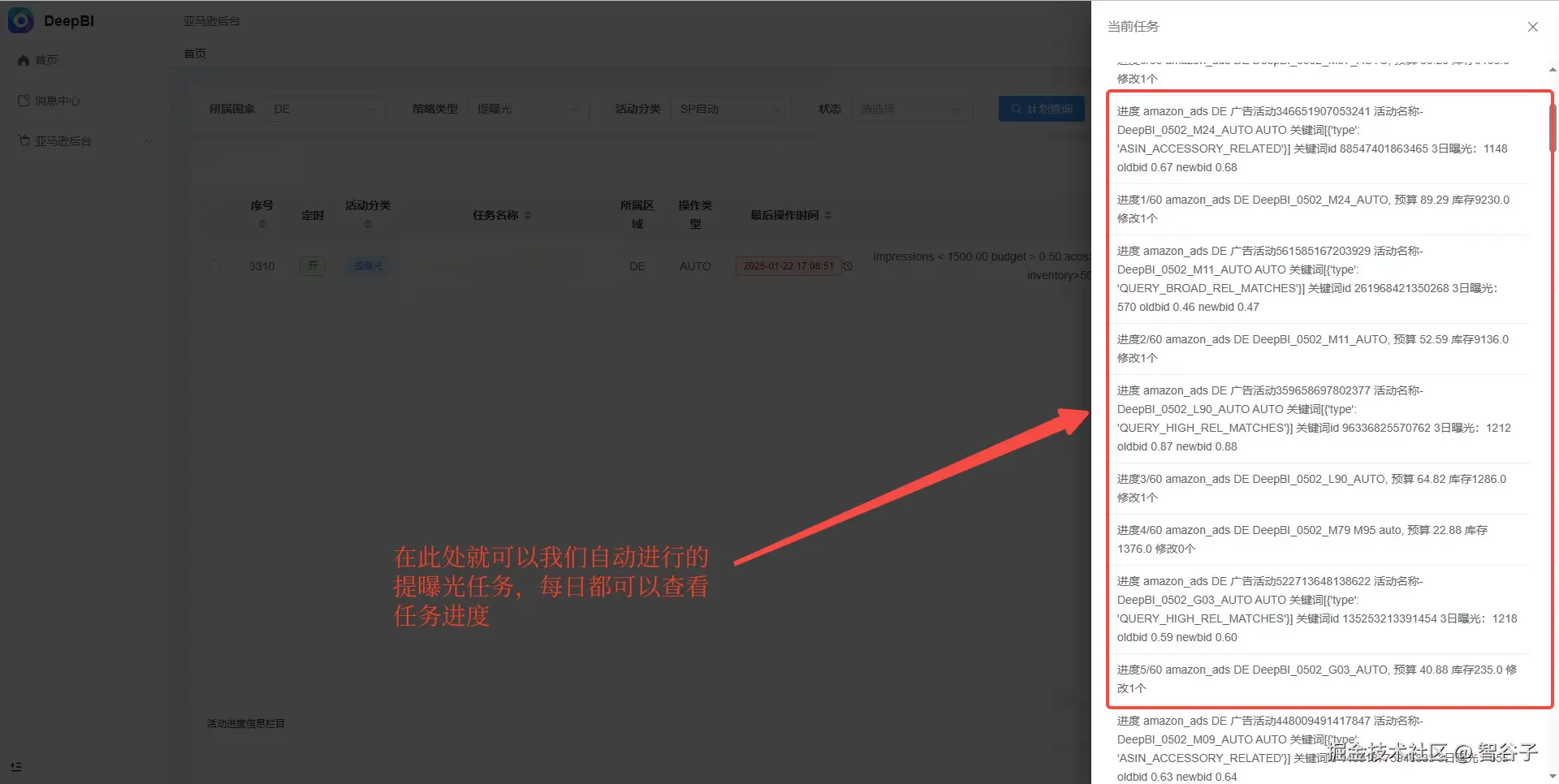
Task: Click the clock icon beside 2025-01-22 17:08:51
Action: (848, 266)
